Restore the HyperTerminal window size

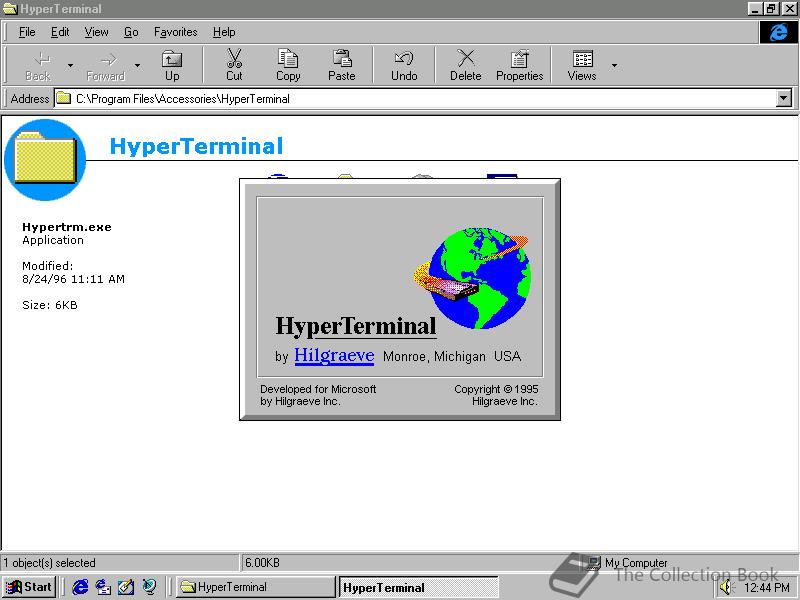pyautogui.click(x=771, y=9)
